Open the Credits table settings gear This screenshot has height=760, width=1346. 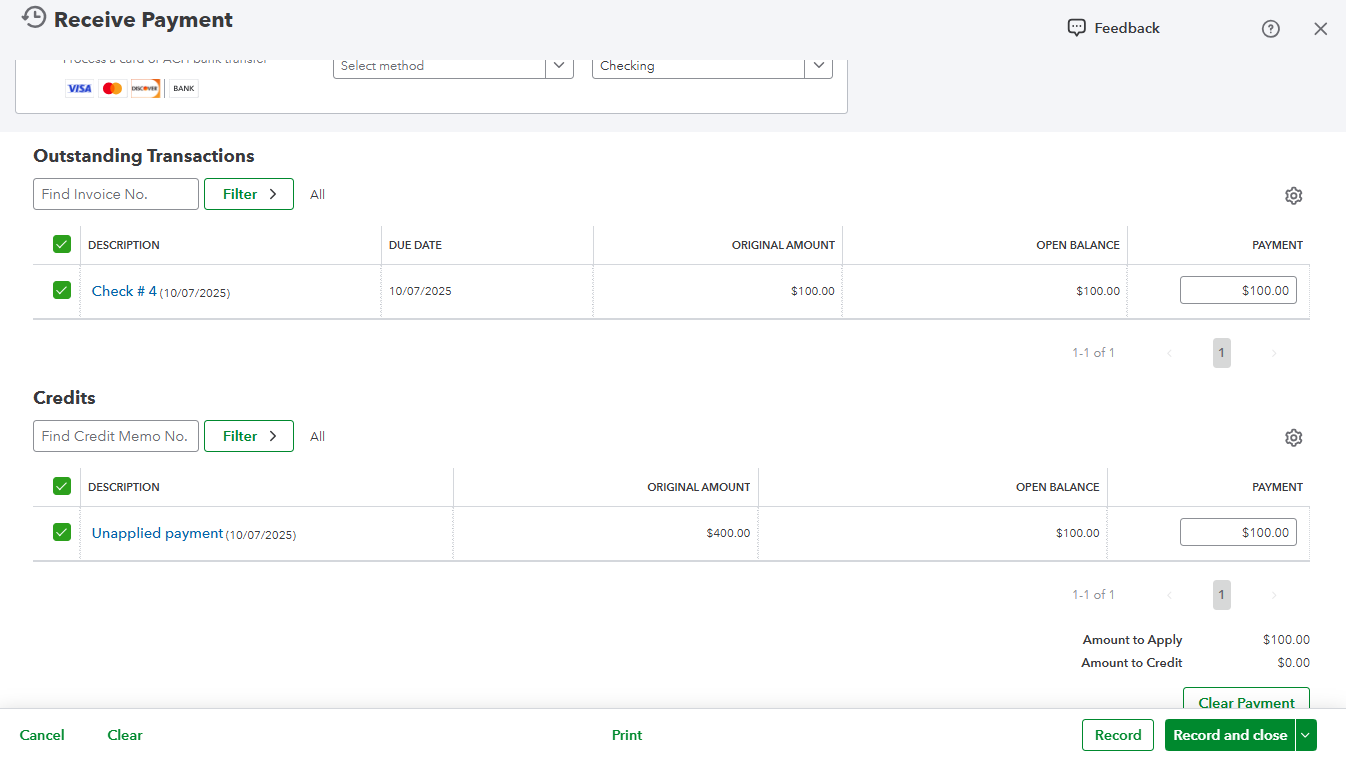1293,437
